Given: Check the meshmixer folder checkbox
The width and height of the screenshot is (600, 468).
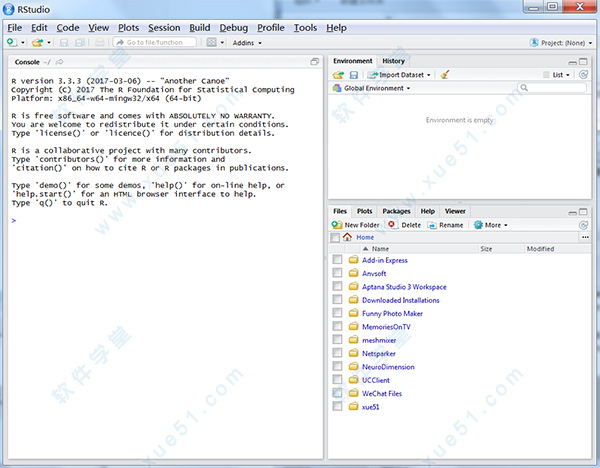Looking at the screenshot, I should pos(337,340).
